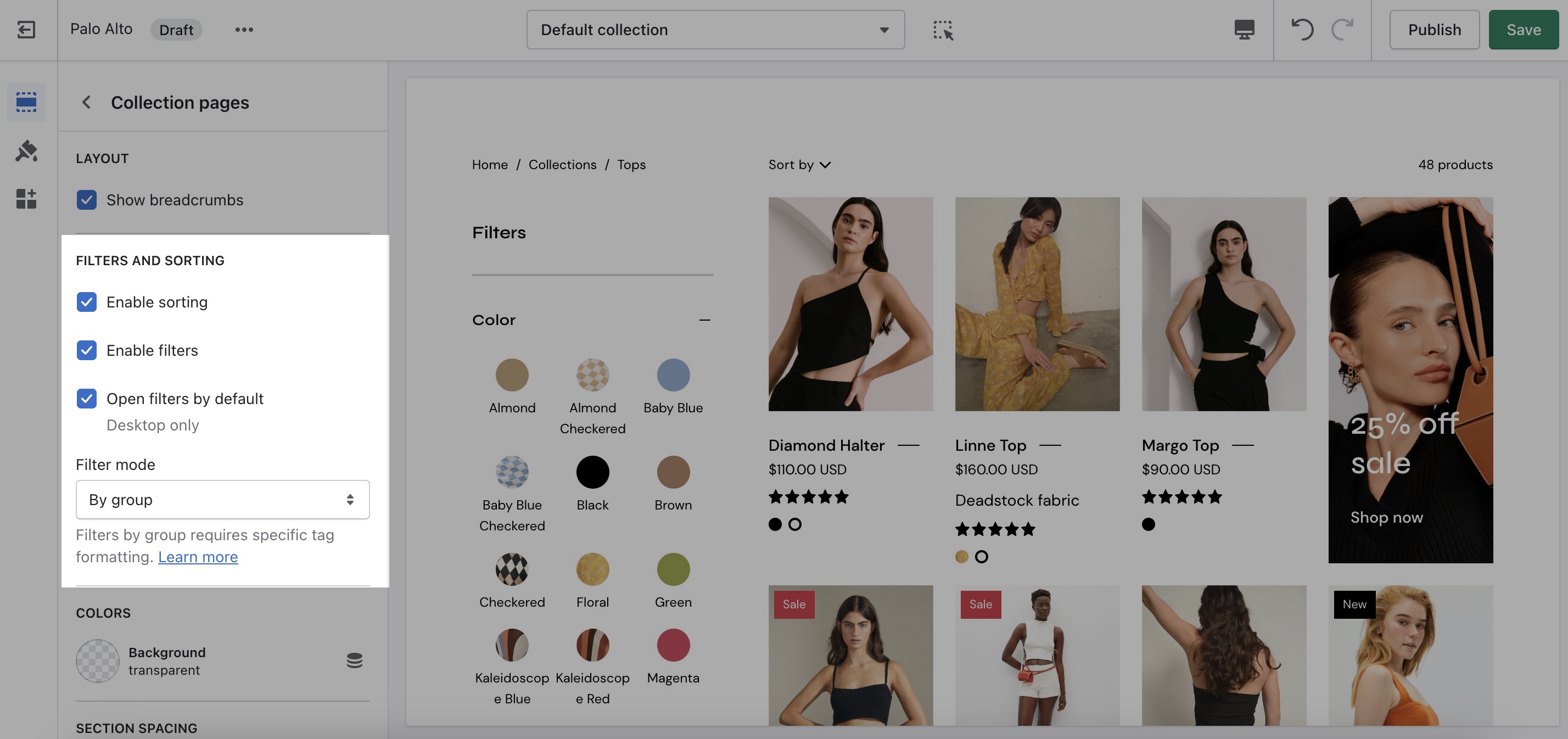Open the Apps blocks icon in sidebar
The width and height of the screenshot is (1568, 739).
[x=26, y=198]
